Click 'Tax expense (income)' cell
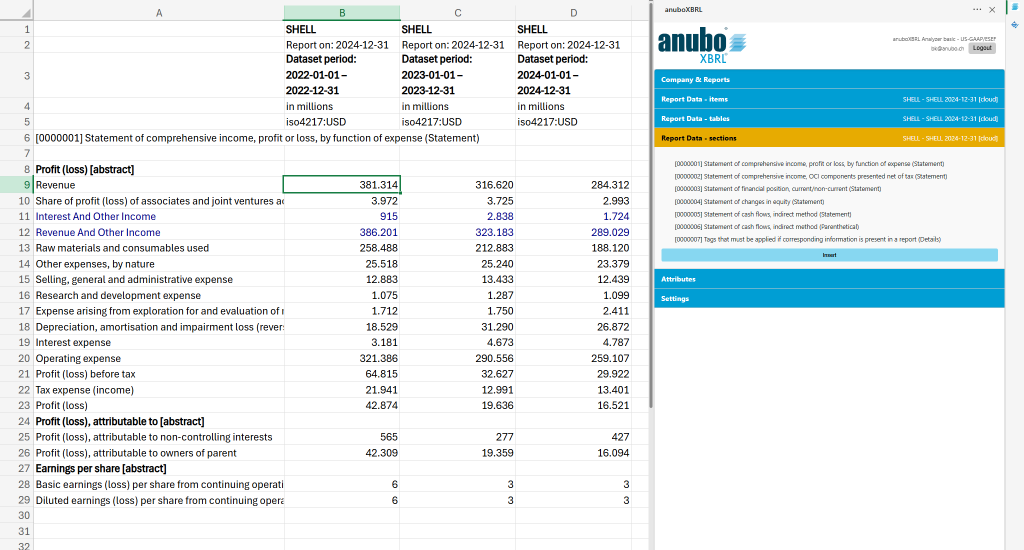Image resolution: width=1024 pixels, height=550 pixels. (159, 390)
